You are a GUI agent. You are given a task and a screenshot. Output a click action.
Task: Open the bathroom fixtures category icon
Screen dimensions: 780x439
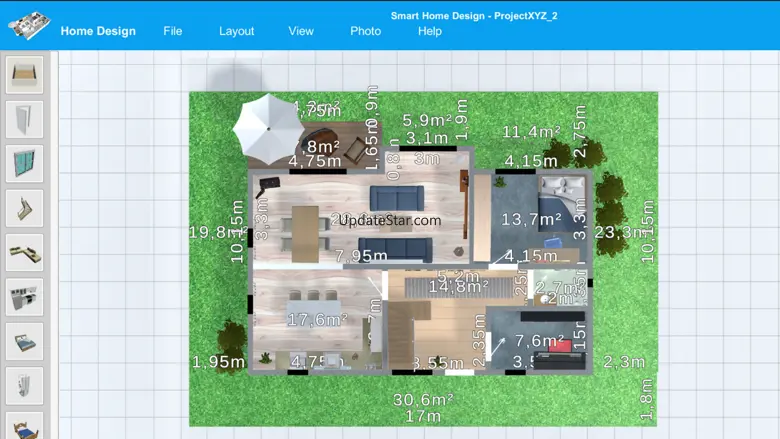[24, 386]
